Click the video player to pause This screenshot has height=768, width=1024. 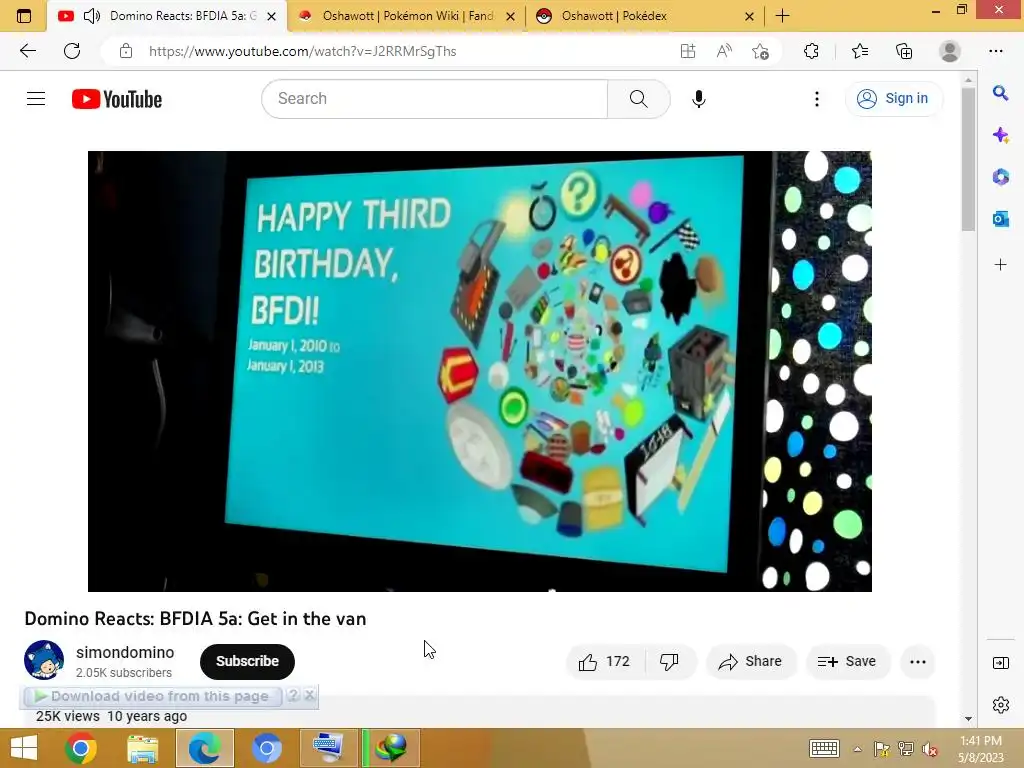coord(480,371)
